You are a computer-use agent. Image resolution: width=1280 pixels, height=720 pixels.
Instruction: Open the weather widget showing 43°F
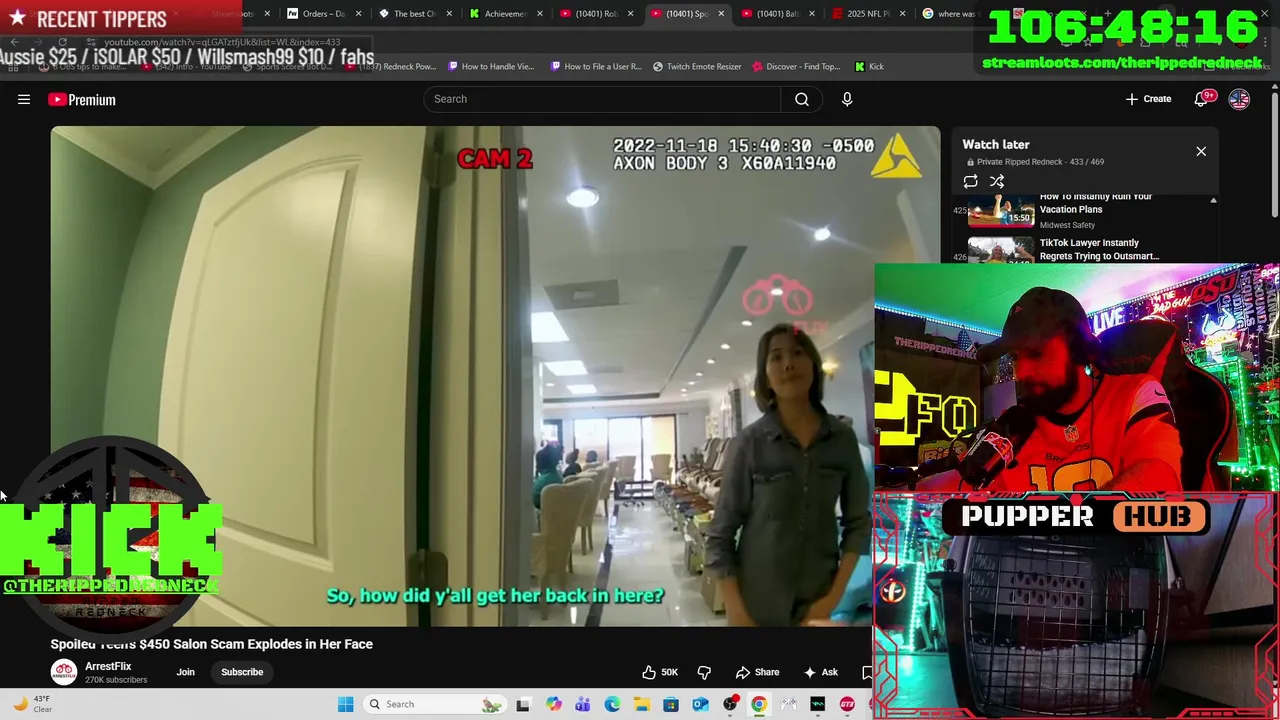[x=32, y=704]
